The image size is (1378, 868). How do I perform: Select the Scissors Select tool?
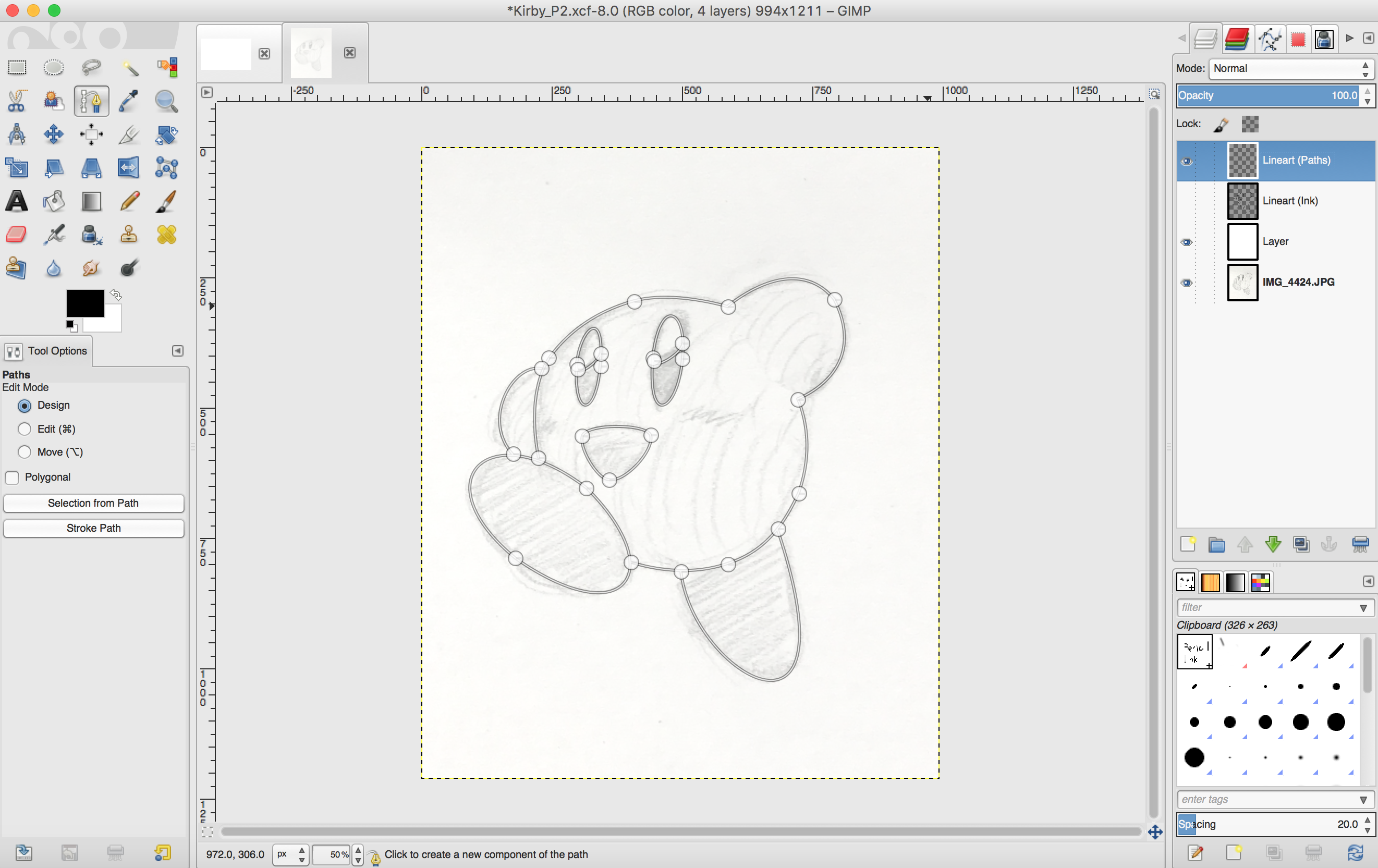tap(17, 101)
